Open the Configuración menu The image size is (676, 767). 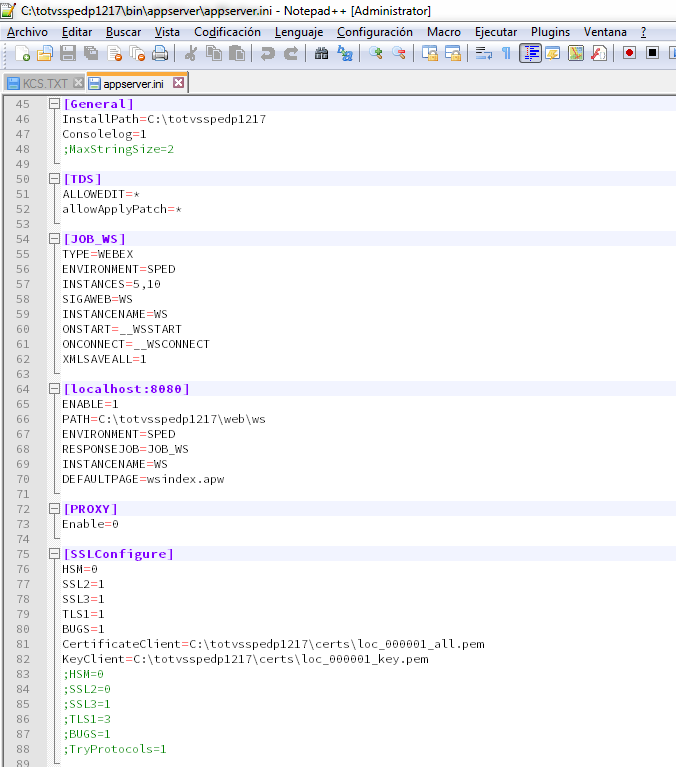click(375, 32)
